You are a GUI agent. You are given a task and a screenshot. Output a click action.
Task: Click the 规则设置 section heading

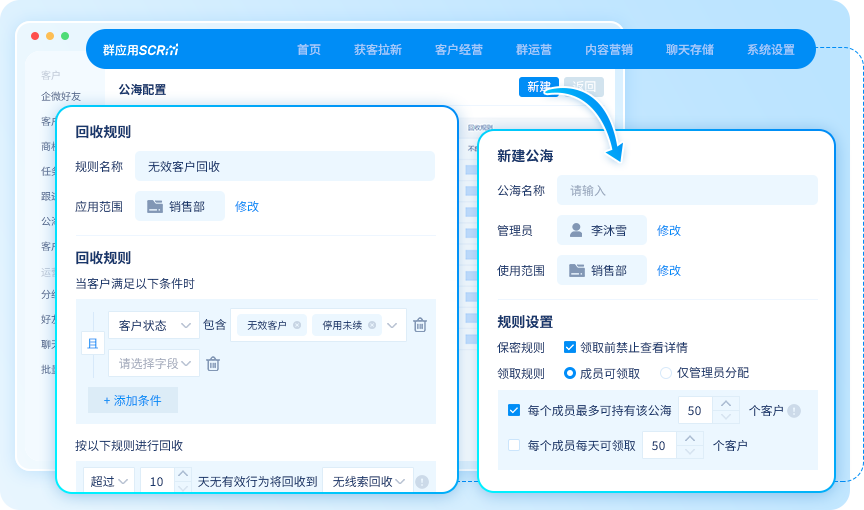coord(525,322)
